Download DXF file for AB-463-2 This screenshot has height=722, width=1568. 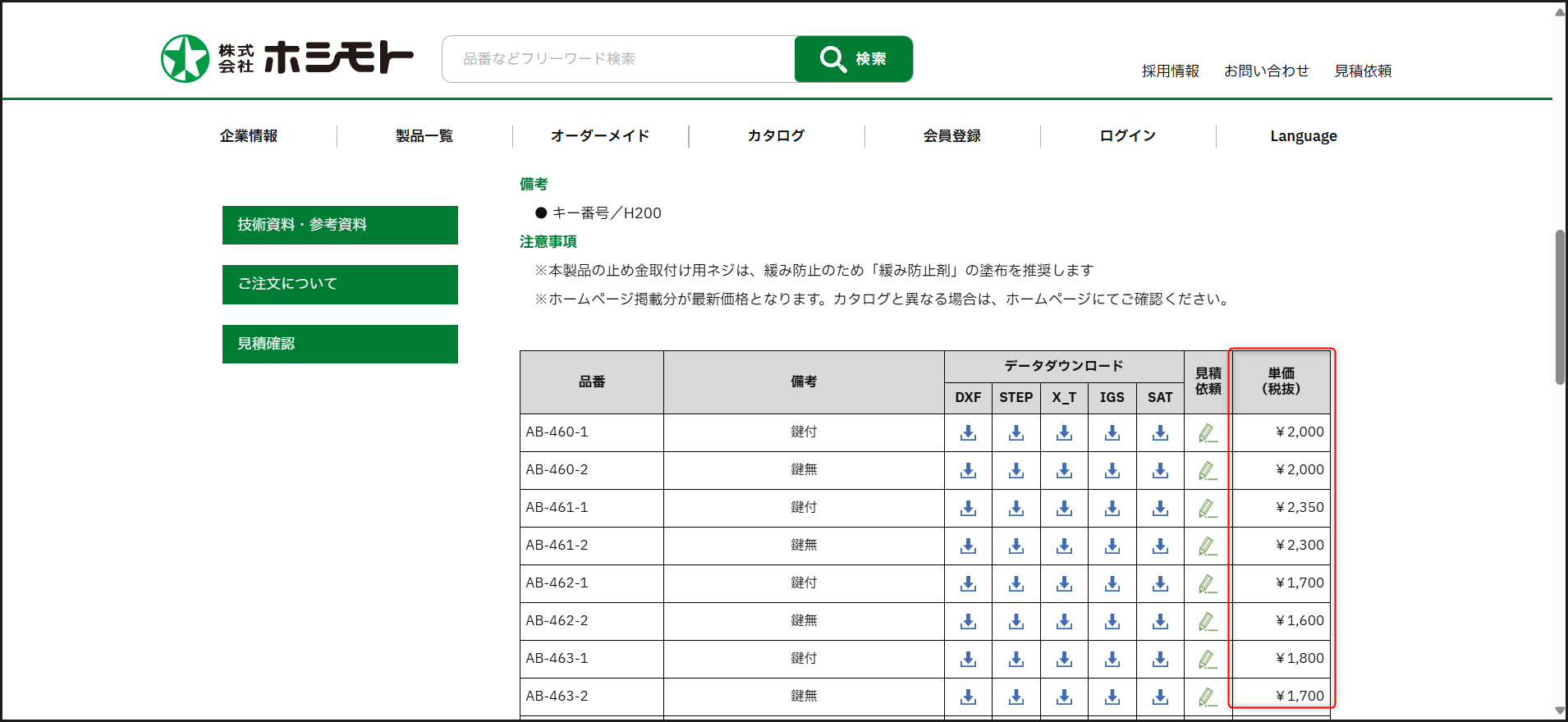(x=968, y=697)
